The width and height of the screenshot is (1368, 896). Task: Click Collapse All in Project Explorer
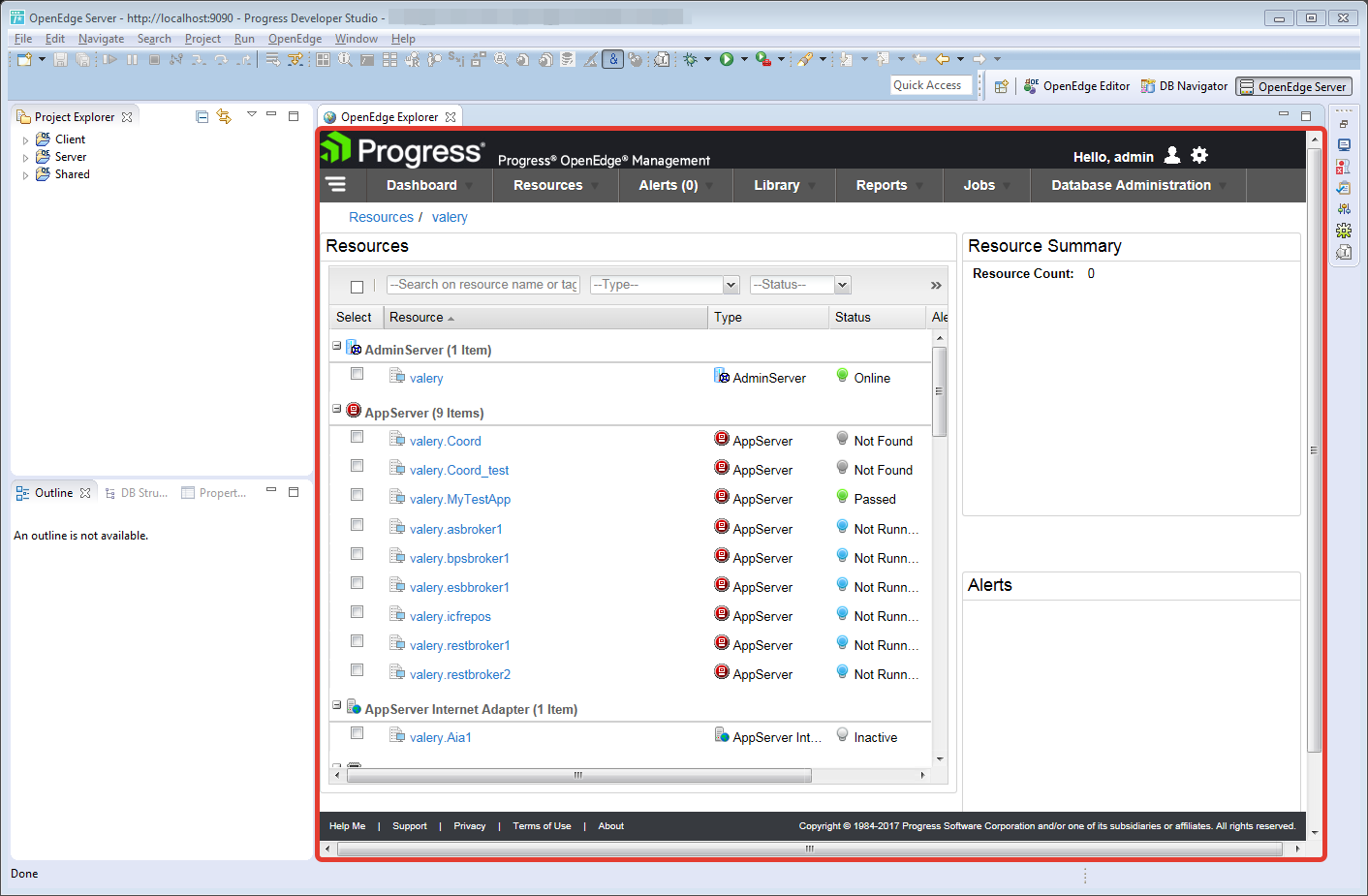202,117
